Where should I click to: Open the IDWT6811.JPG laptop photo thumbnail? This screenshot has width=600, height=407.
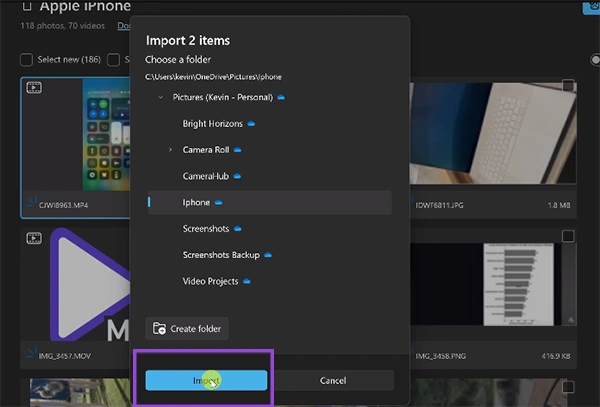click(x=493, y=133)
